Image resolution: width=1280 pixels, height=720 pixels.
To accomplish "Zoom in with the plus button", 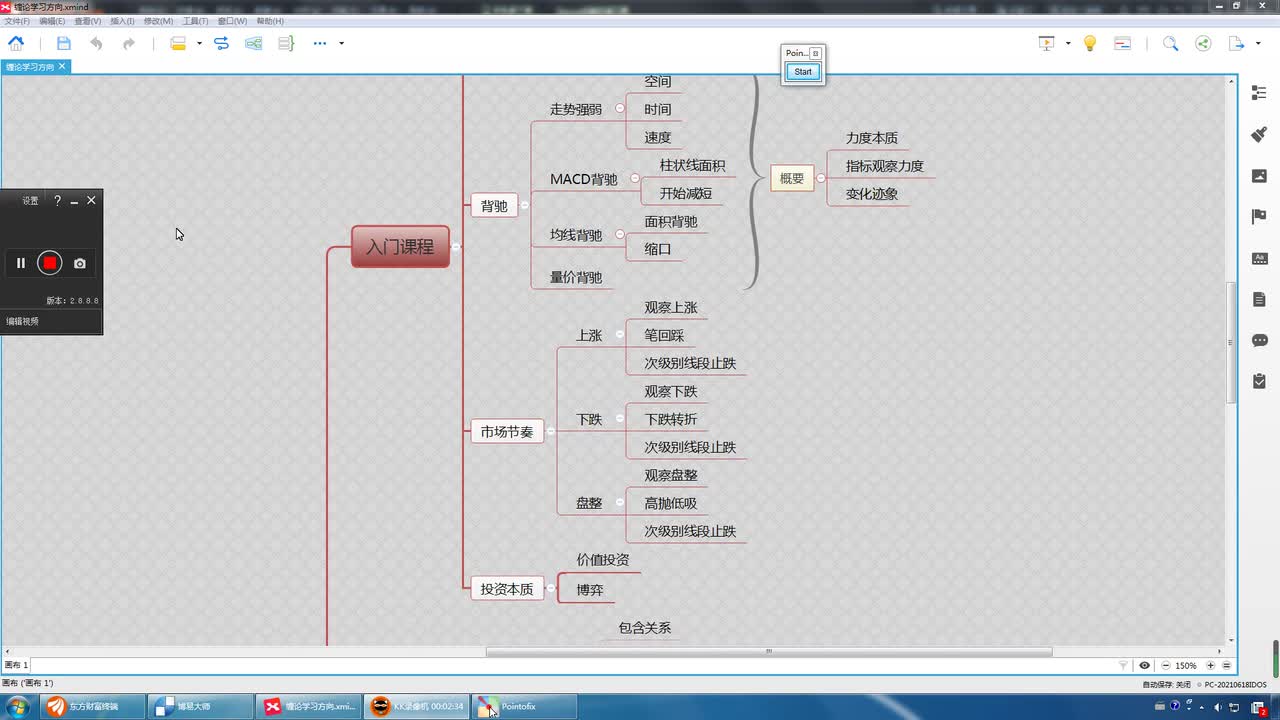I will [1210, 665].
